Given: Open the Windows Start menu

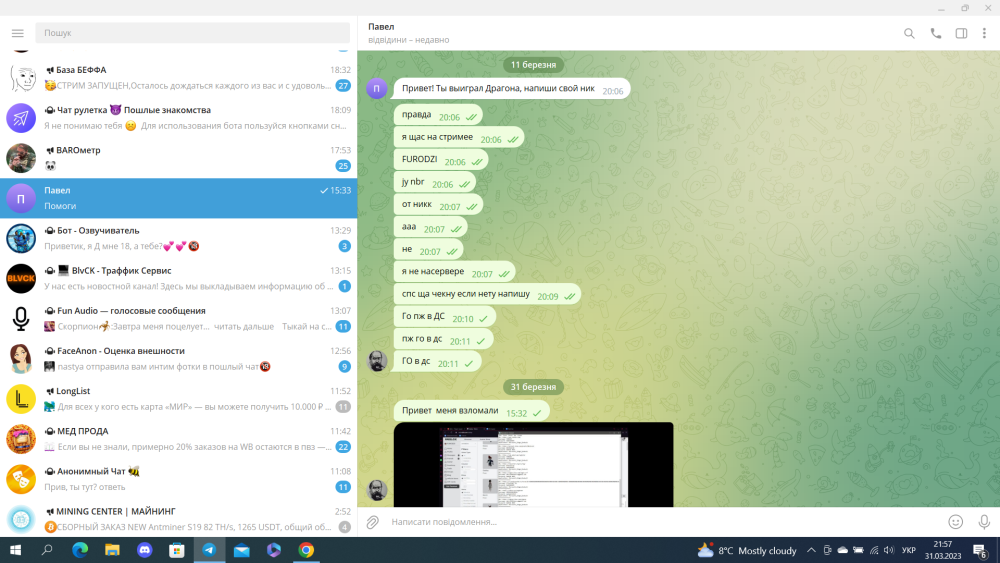Looking at the screenshot, I should click(15, 550).
